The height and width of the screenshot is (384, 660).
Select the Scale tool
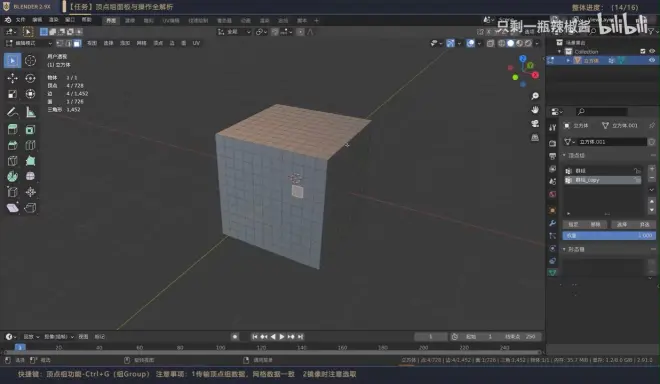[x=12, y=94]
